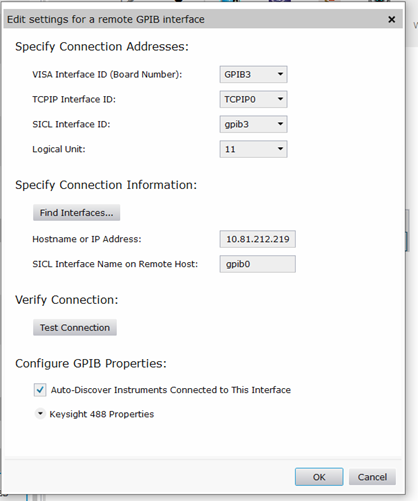
Task: Click the Keysight 488 Properties label
Action: (x=102, y=414)
